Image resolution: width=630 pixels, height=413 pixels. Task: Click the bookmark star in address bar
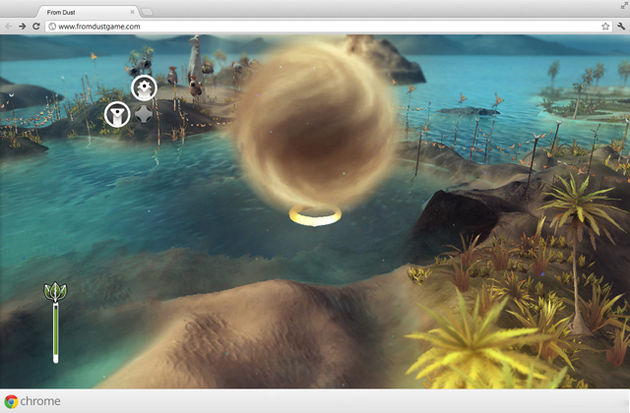[606, 26]
